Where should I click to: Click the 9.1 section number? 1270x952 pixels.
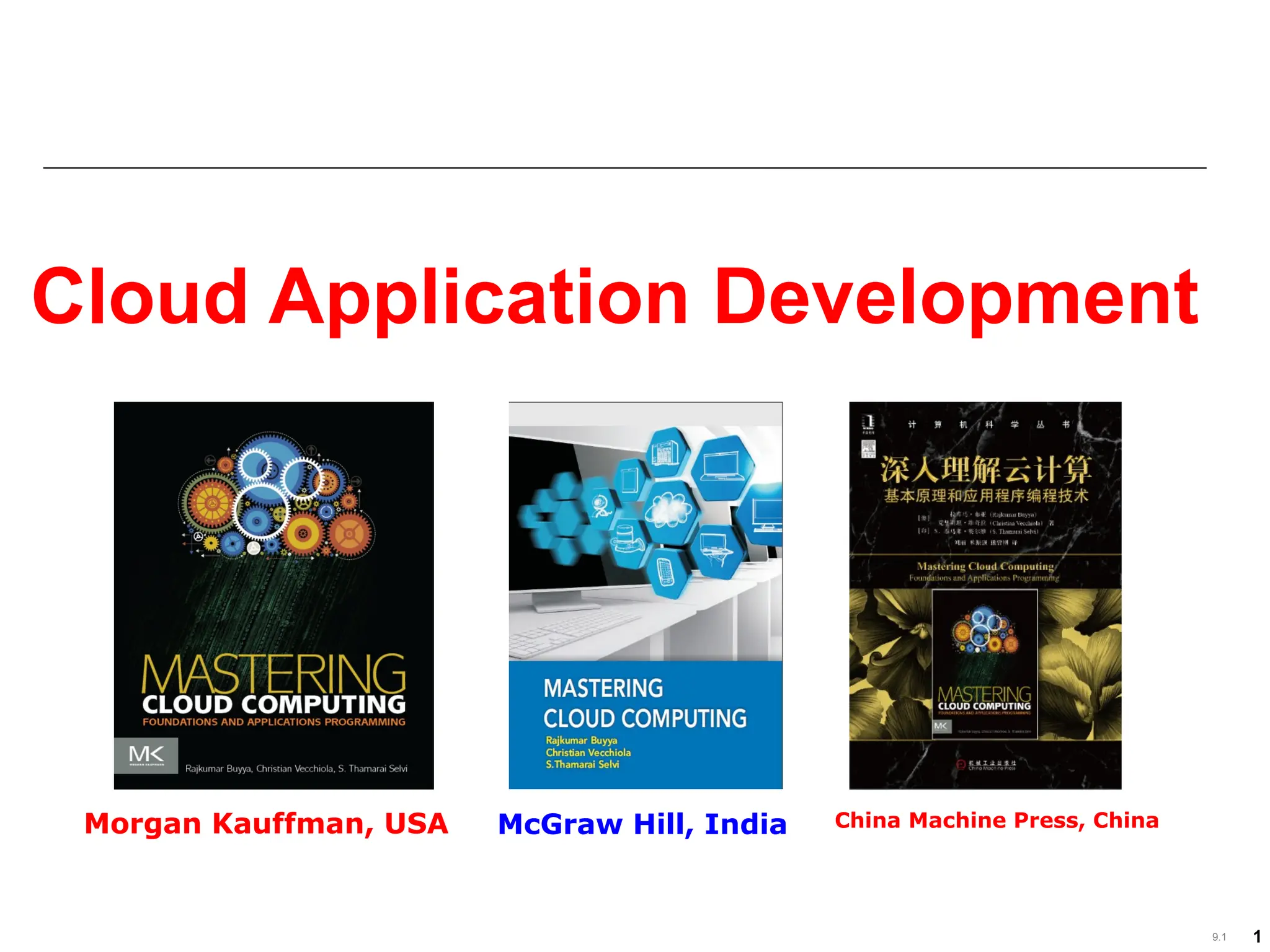pyautogui.click(x=1219, y=937)
